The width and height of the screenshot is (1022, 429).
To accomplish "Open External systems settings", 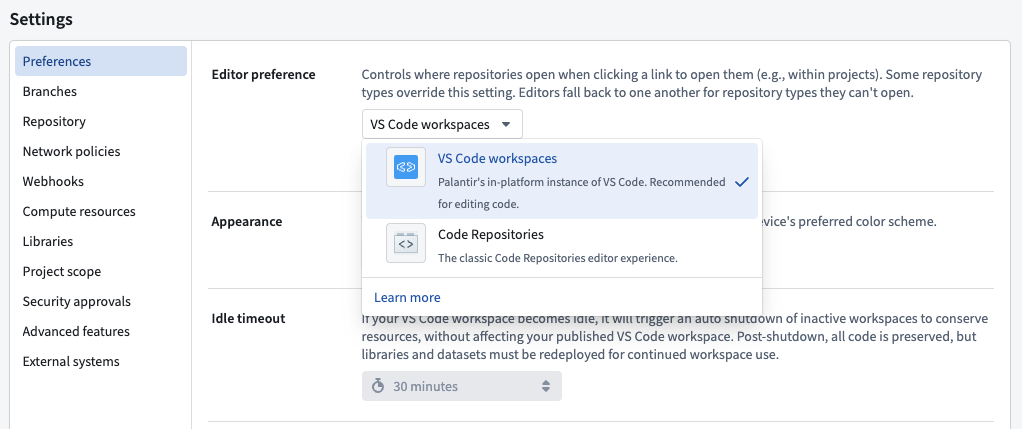I will coord(71,361).
